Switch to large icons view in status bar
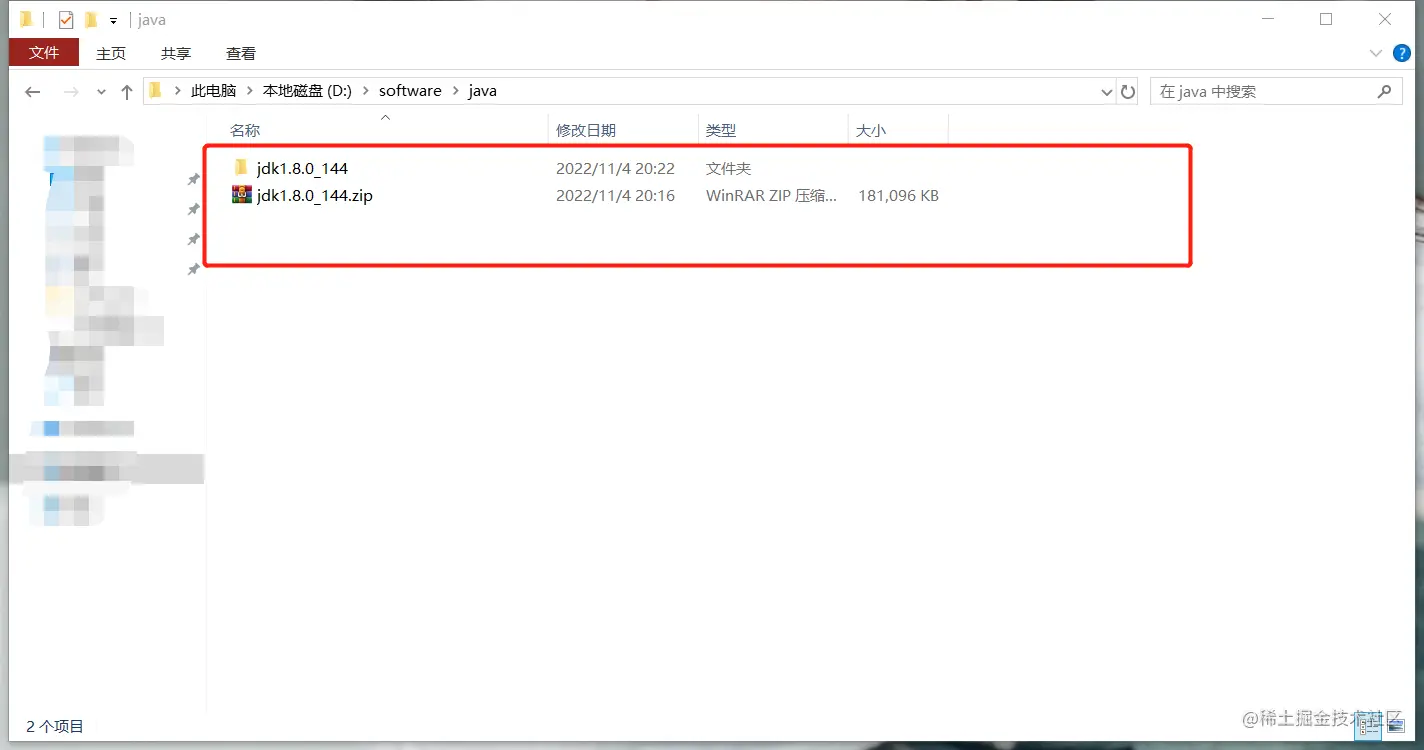Screen dimensions: 1424x750 click(1397, 726)
